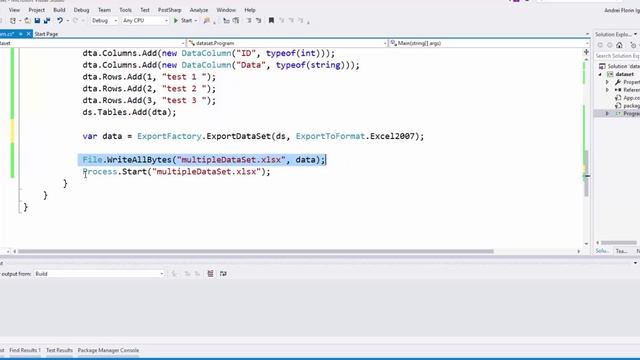This screenshot has height=360, width=640.
Task: Expand the Properties node in Solution Explorer
Action: 607,82
